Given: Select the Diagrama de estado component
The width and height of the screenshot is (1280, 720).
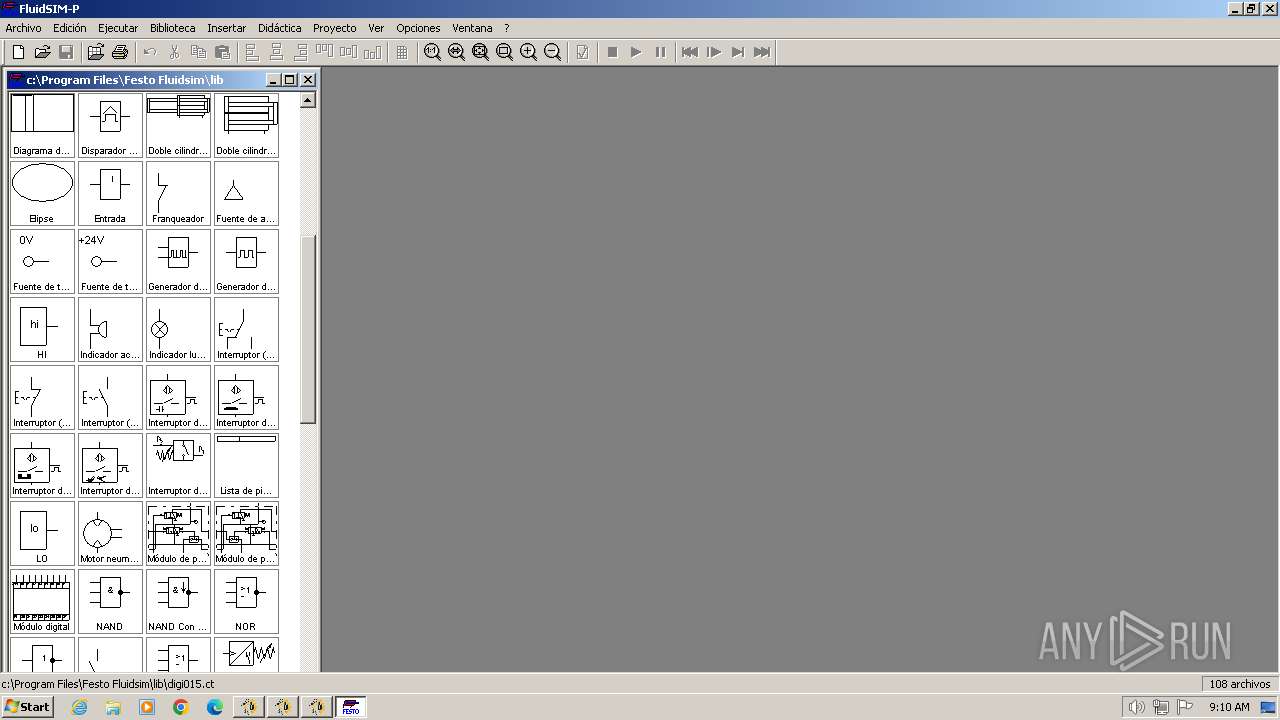Looking at the screenshot, I should click(42, 126).
